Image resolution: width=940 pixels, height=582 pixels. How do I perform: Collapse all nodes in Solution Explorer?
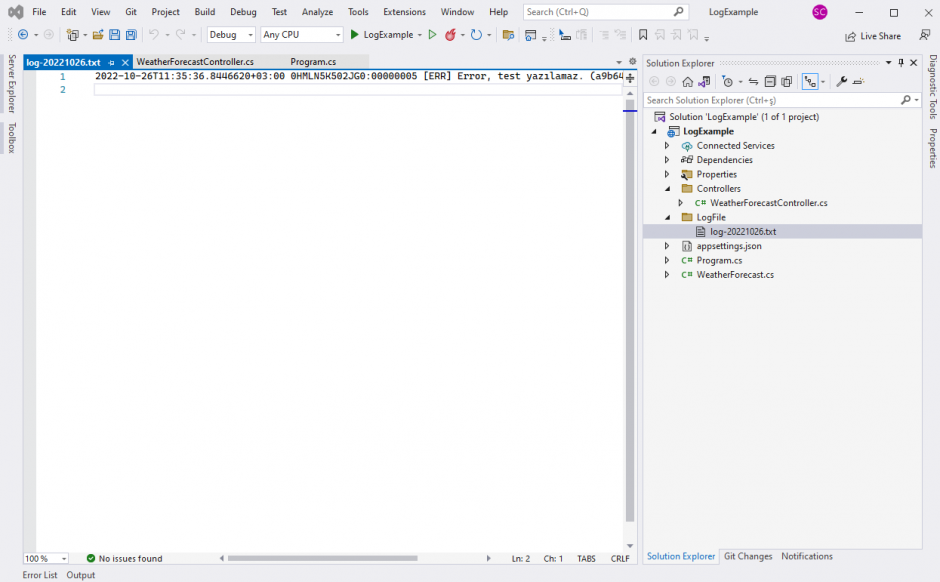click(x=768, y=81)
